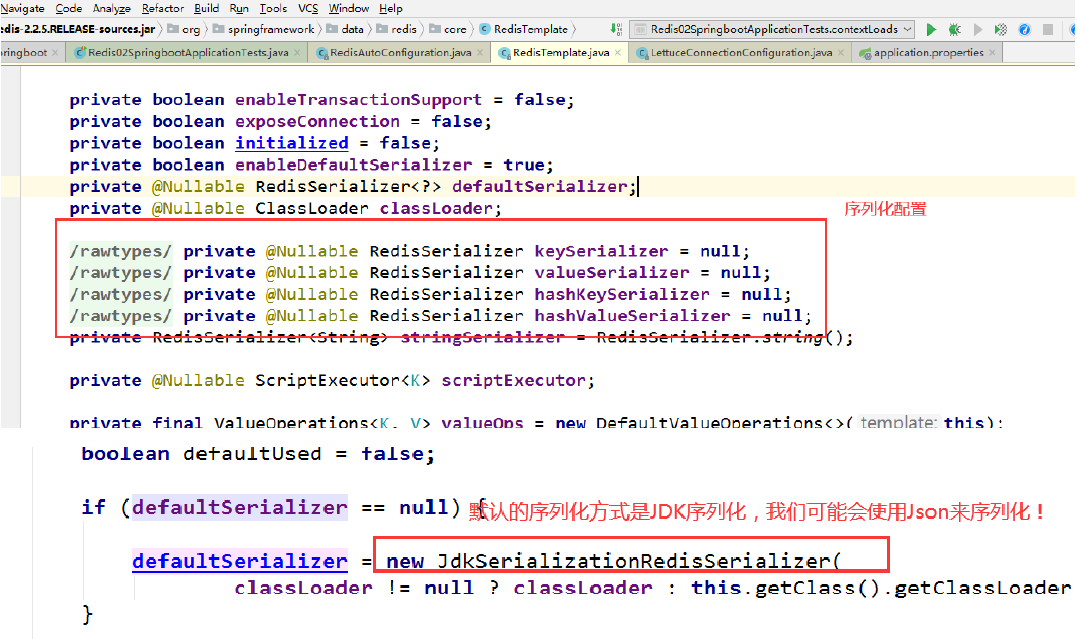Open the Analyze menu
Viewport: 1077px width, 639px height.
(111, 8)
